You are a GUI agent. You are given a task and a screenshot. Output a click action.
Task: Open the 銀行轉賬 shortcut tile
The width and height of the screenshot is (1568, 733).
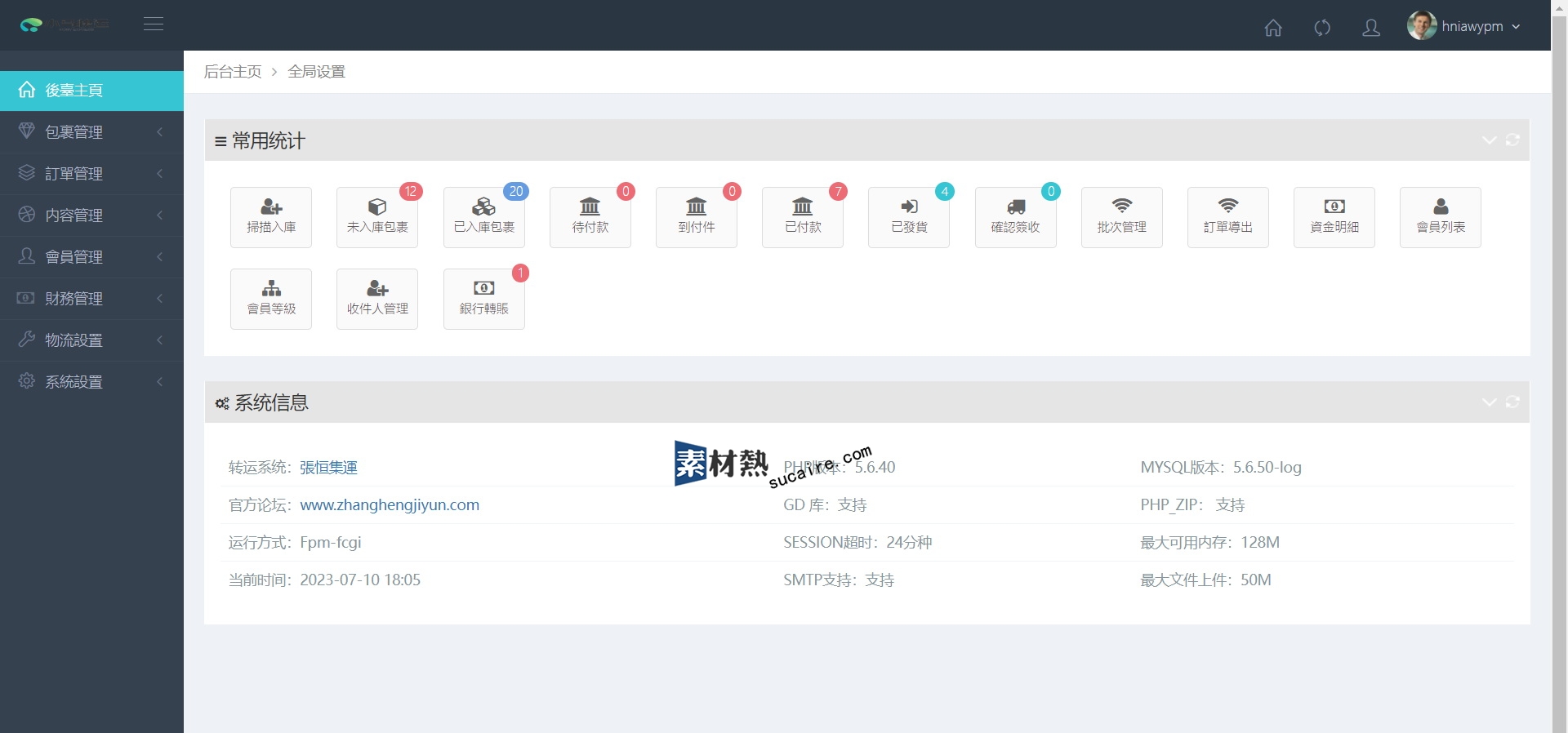[x=484, y=299]
